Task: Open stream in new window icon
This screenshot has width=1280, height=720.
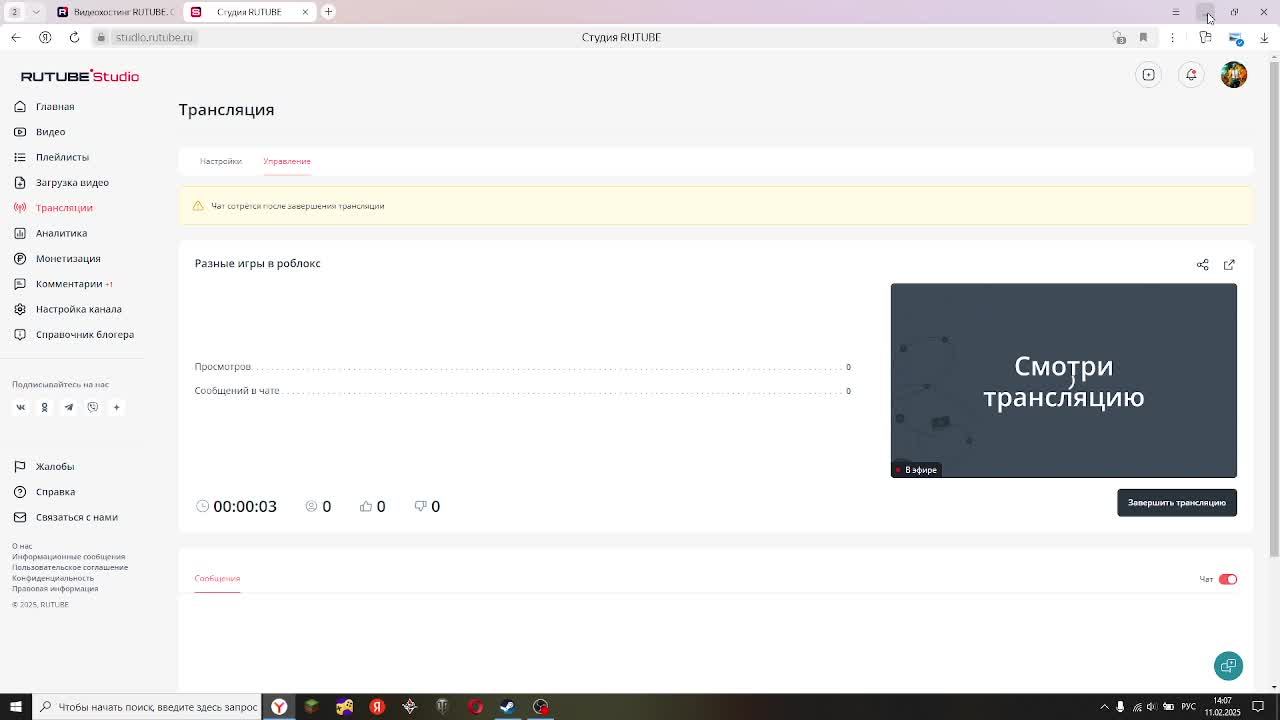Action: coord(1229,265)
